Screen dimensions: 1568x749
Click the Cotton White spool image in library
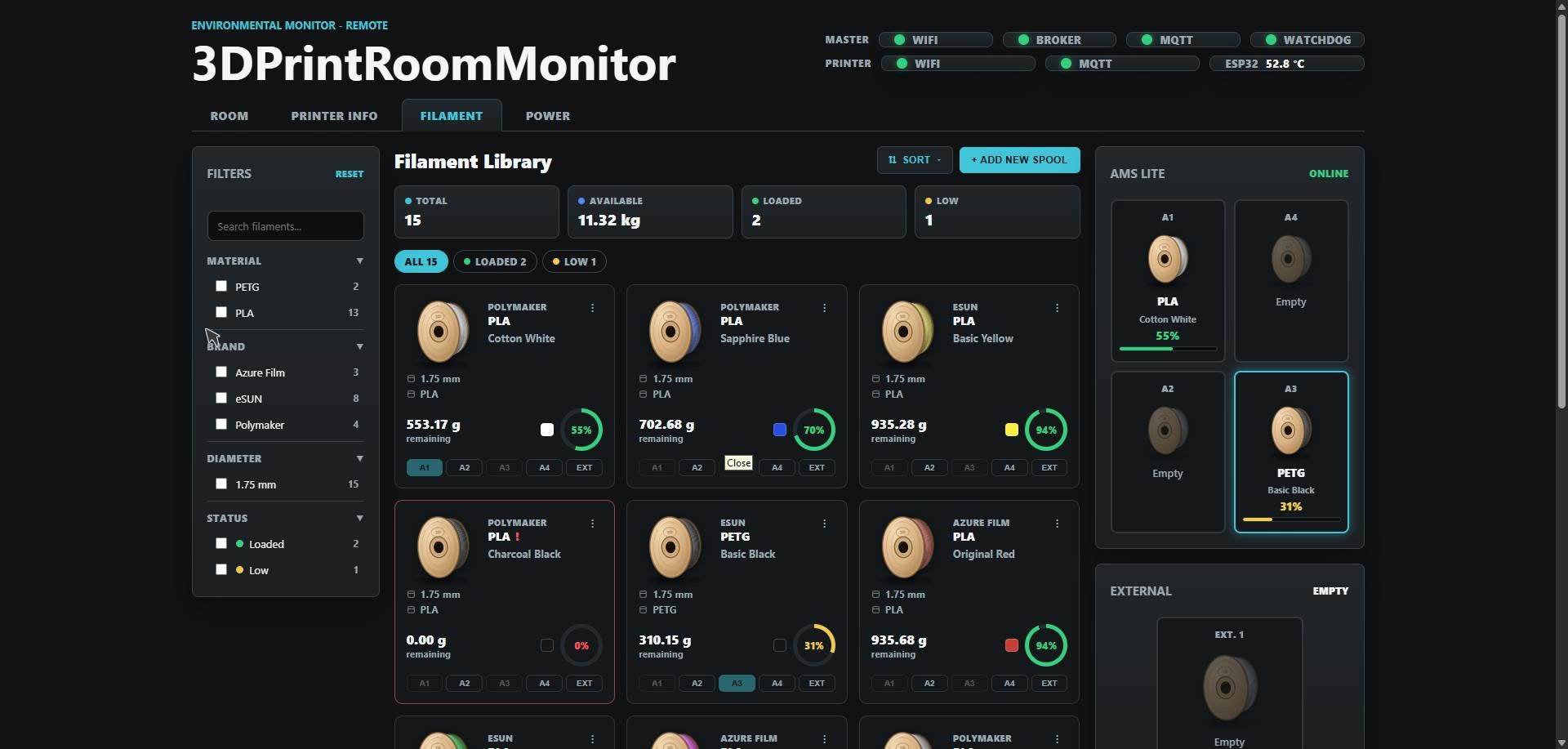pos(443,332)
